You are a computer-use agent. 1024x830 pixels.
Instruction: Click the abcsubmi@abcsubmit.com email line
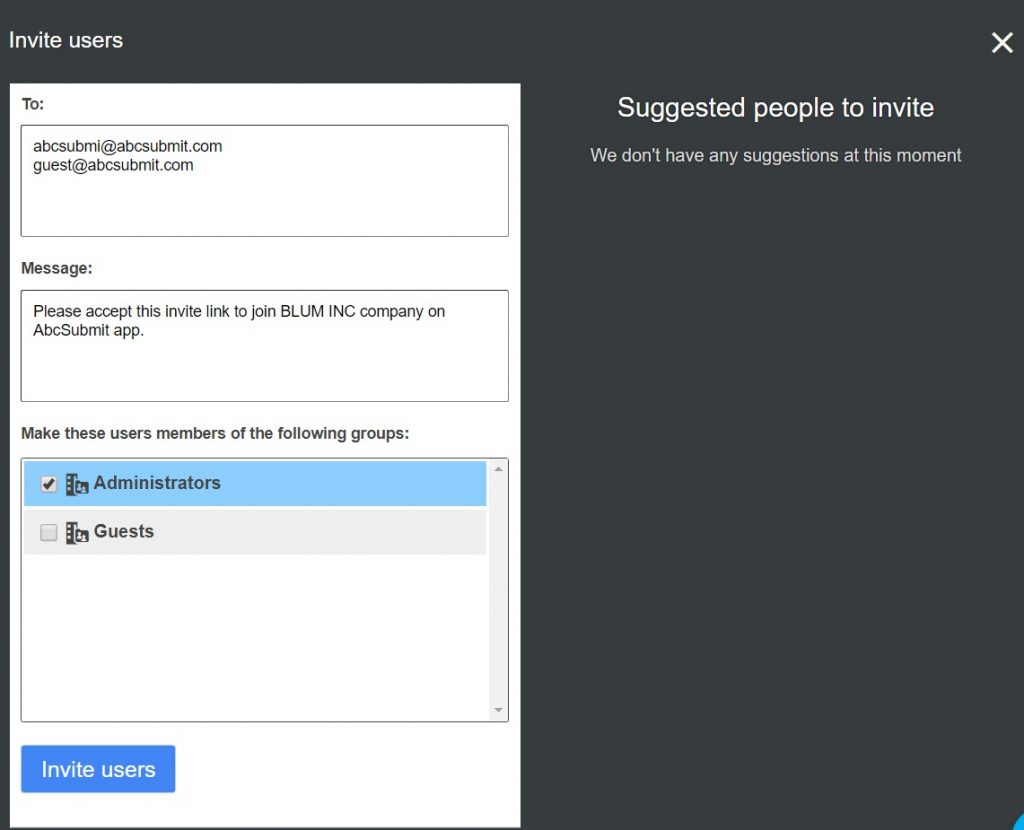pos(127,146)
